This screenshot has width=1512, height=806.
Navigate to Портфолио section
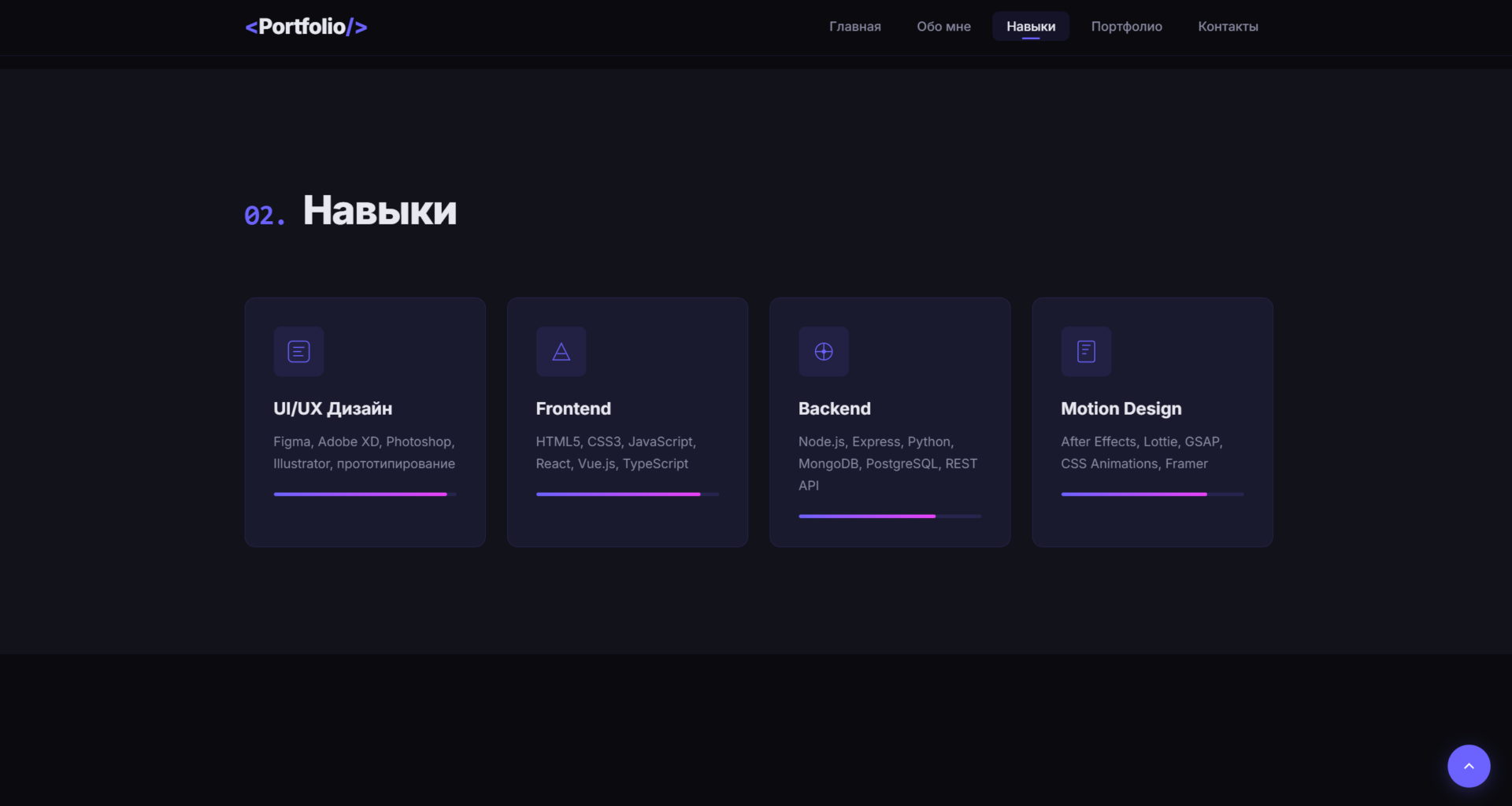[1126, 27]
